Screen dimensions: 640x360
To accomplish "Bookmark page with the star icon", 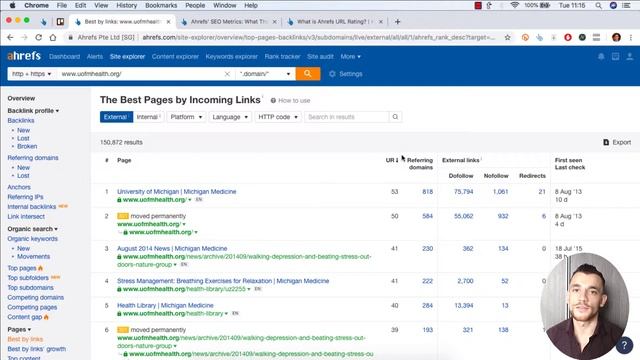I will coord(507,38).
